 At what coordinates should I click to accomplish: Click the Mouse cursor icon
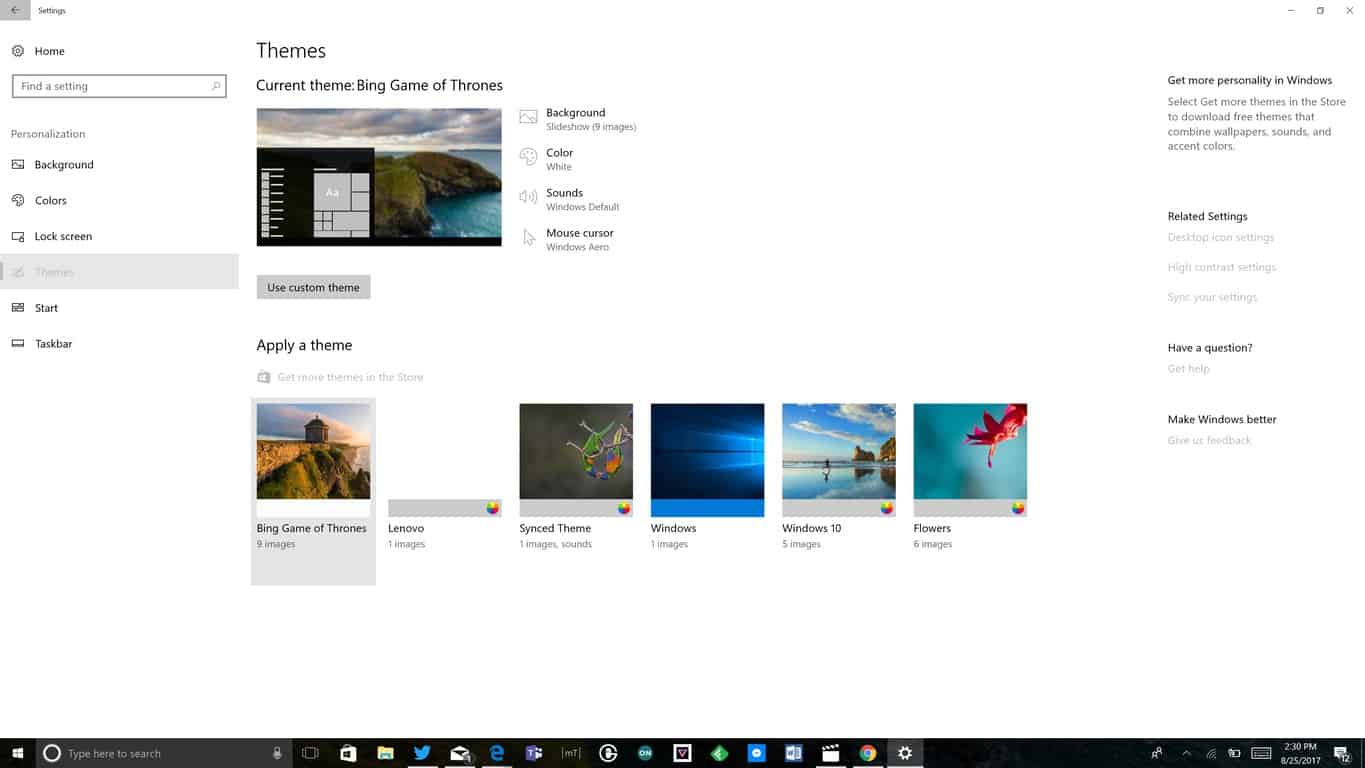(528, 238)
